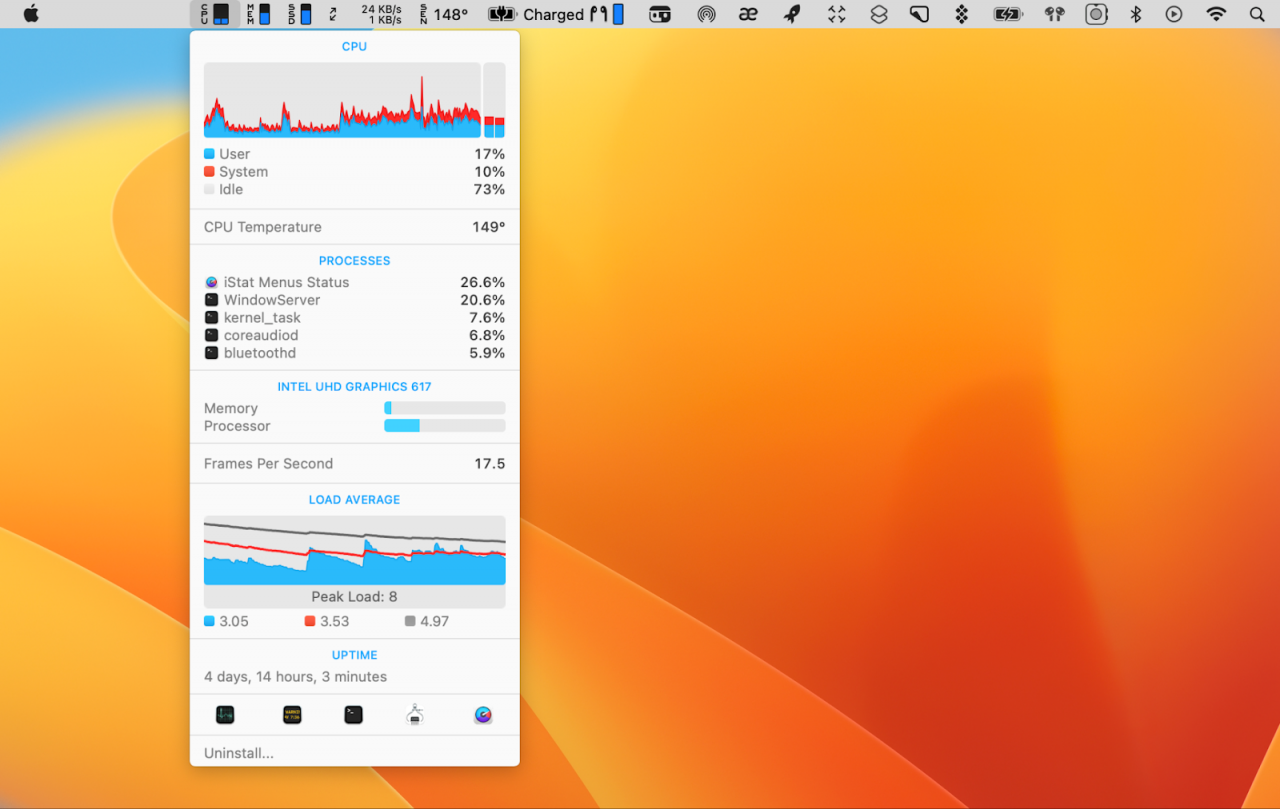Open Terminal from the popup footer
Image resolution: width=1280 pixels, height=809 pixels.
[x=353, y=715]
